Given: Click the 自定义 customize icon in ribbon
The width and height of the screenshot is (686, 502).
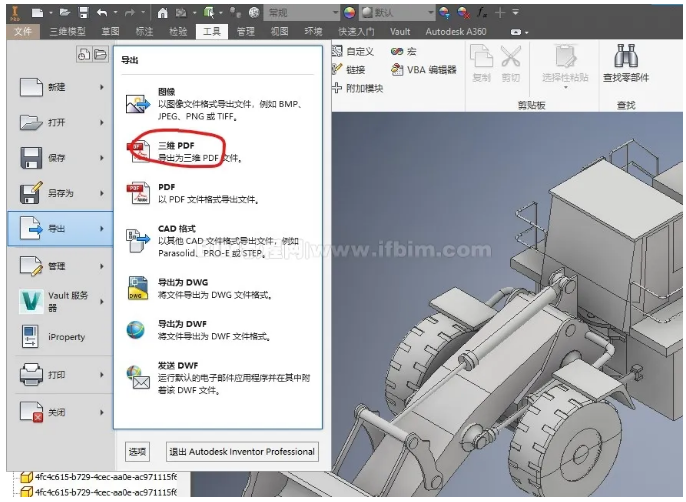Looking at the screenshot, I should tap(337, 51).
